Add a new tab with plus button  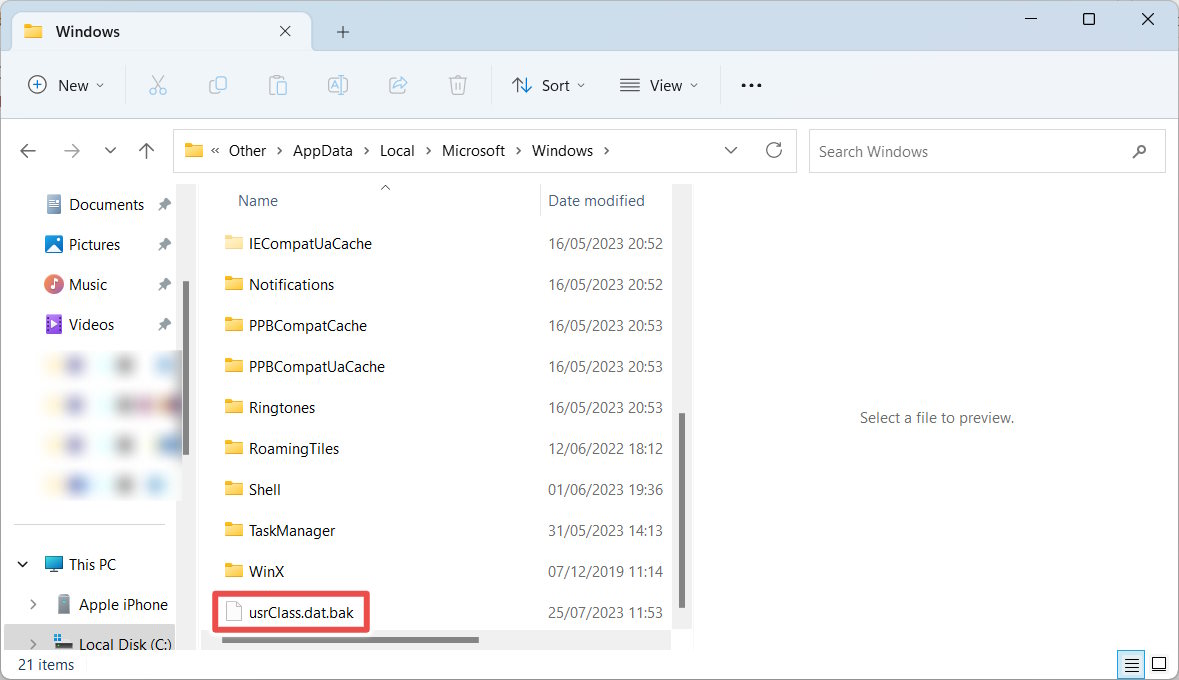tap(343, 32)
